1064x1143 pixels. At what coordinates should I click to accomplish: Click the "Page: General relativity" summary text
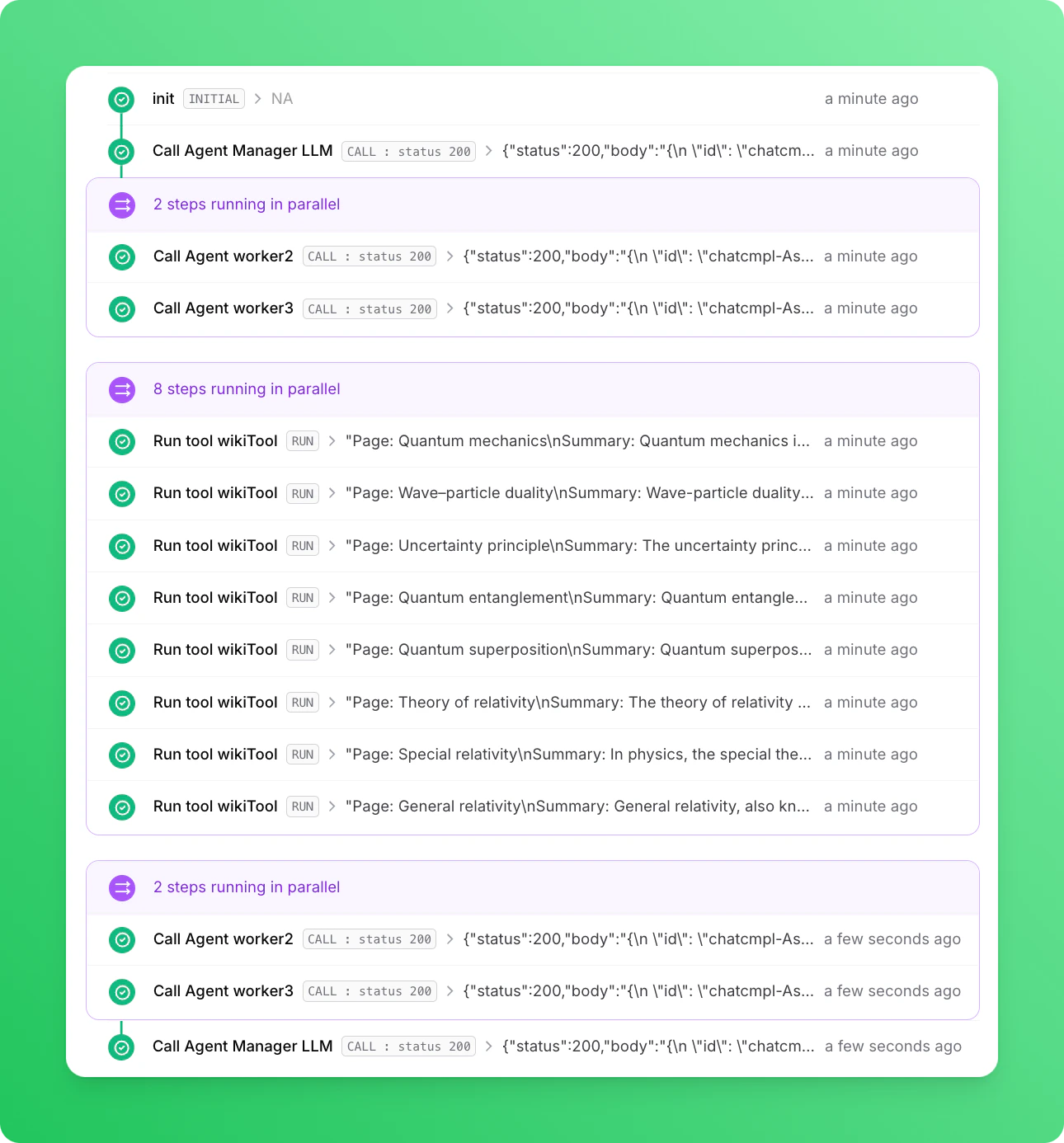577,807
